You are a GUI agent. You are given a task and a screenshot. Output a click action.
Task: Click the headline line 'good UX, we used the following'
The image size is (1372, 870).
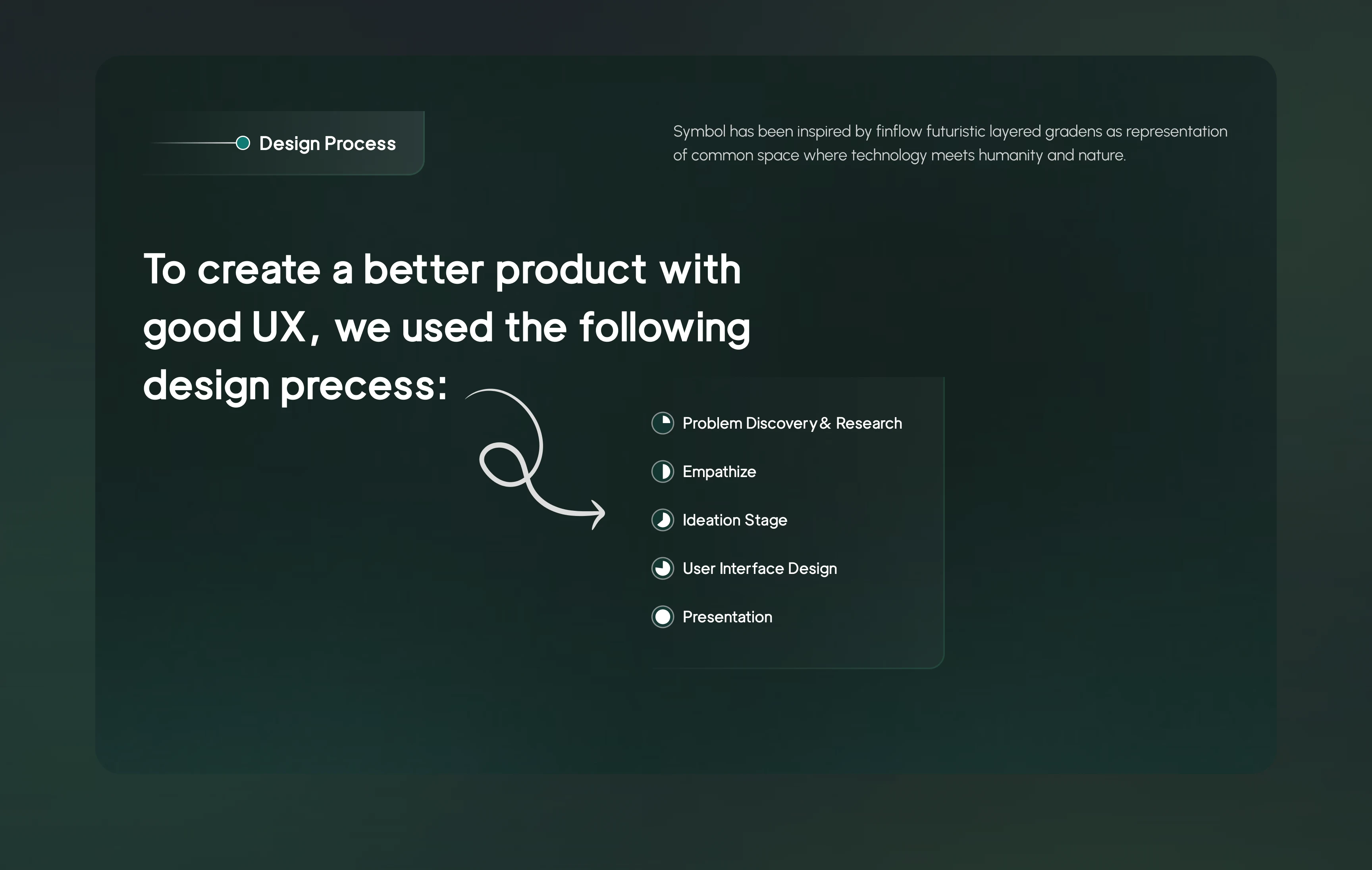point(447,328)
